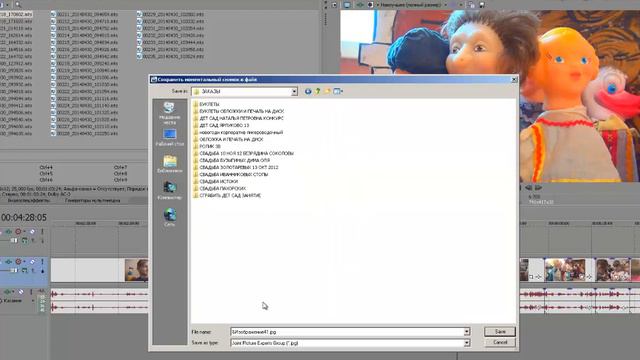Click the face thumbnail clip on timeline

coord(136,270)
